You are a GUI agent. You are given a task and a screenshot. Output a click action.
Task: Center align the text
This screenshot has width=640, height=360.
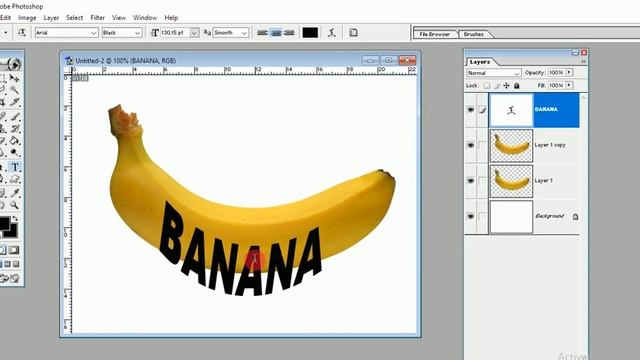coord(276,33)
